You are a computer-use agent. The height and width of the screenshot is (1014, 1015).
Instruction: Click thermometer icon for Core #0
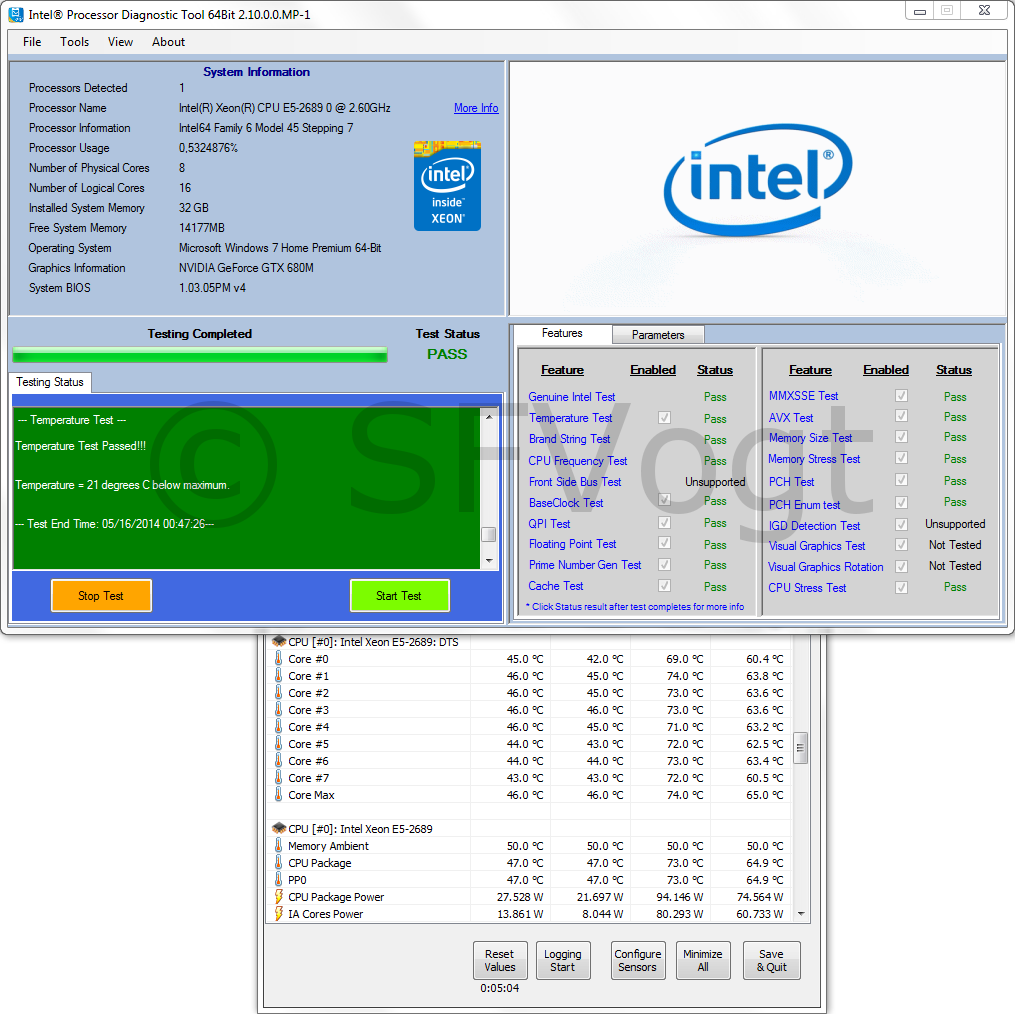click(278, 659)
